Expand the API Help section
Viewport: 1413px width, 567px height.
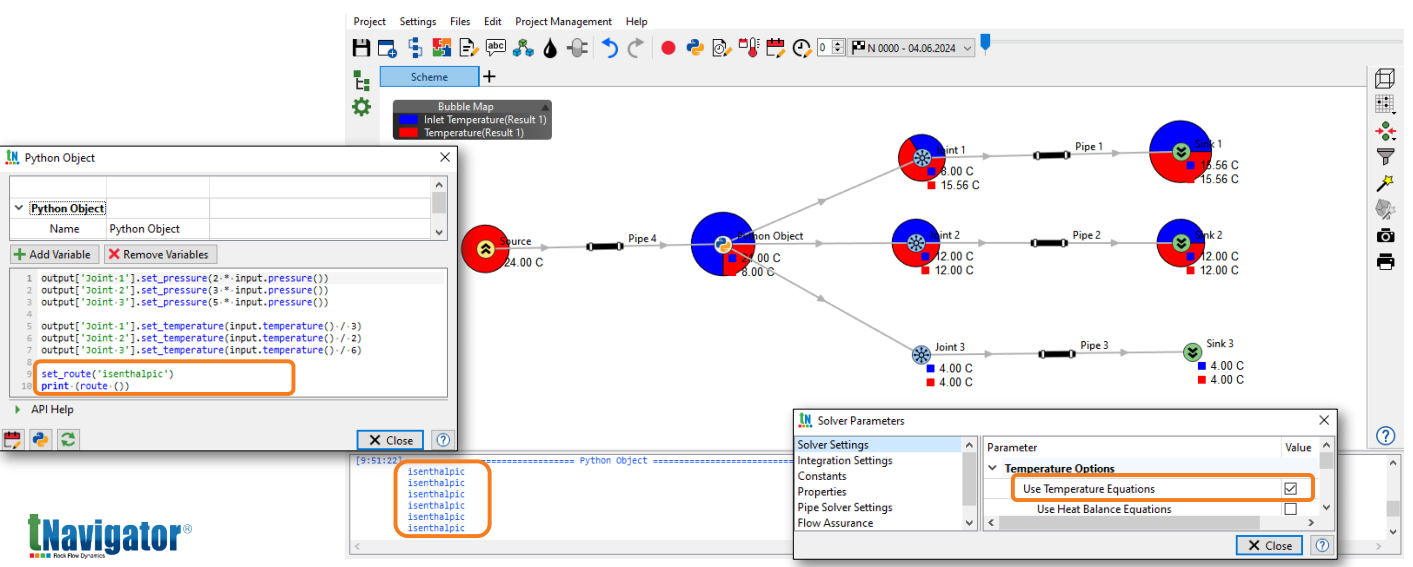[18, 409]
